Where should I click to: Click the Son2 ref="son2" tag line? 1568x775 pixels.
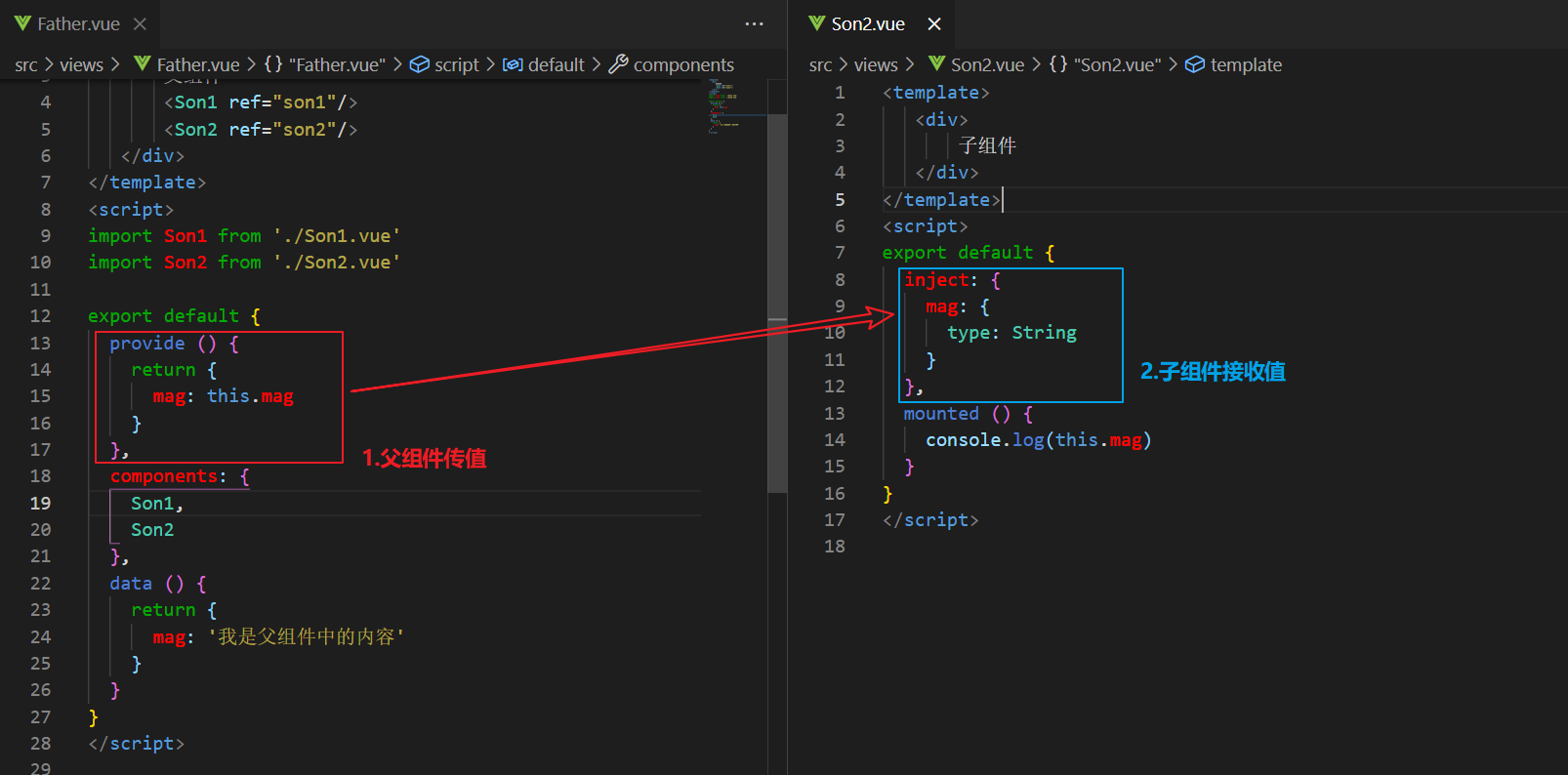click(x=261, y=129)
